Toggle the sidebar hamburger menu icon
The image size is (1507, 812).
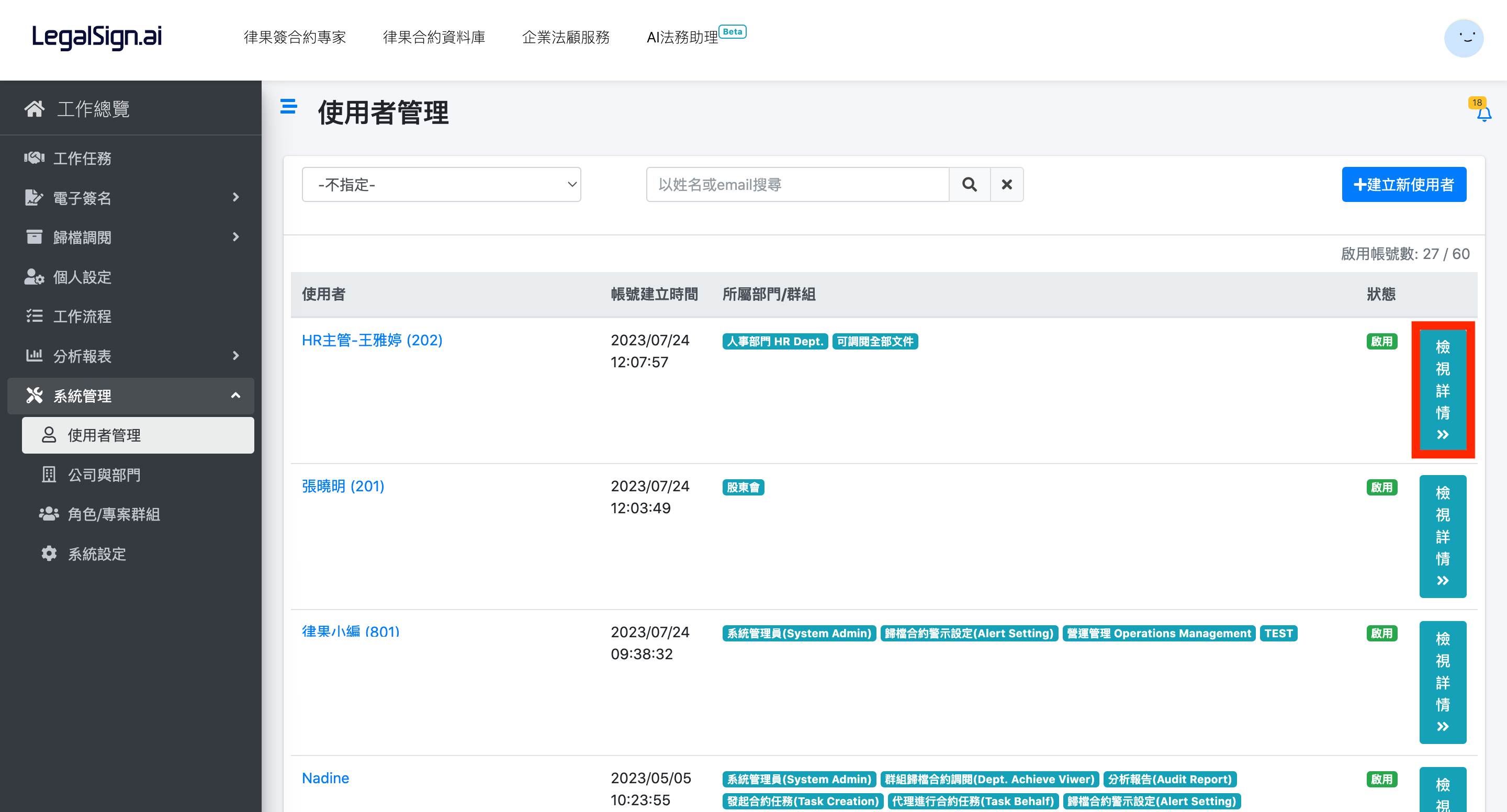(288, 107)
